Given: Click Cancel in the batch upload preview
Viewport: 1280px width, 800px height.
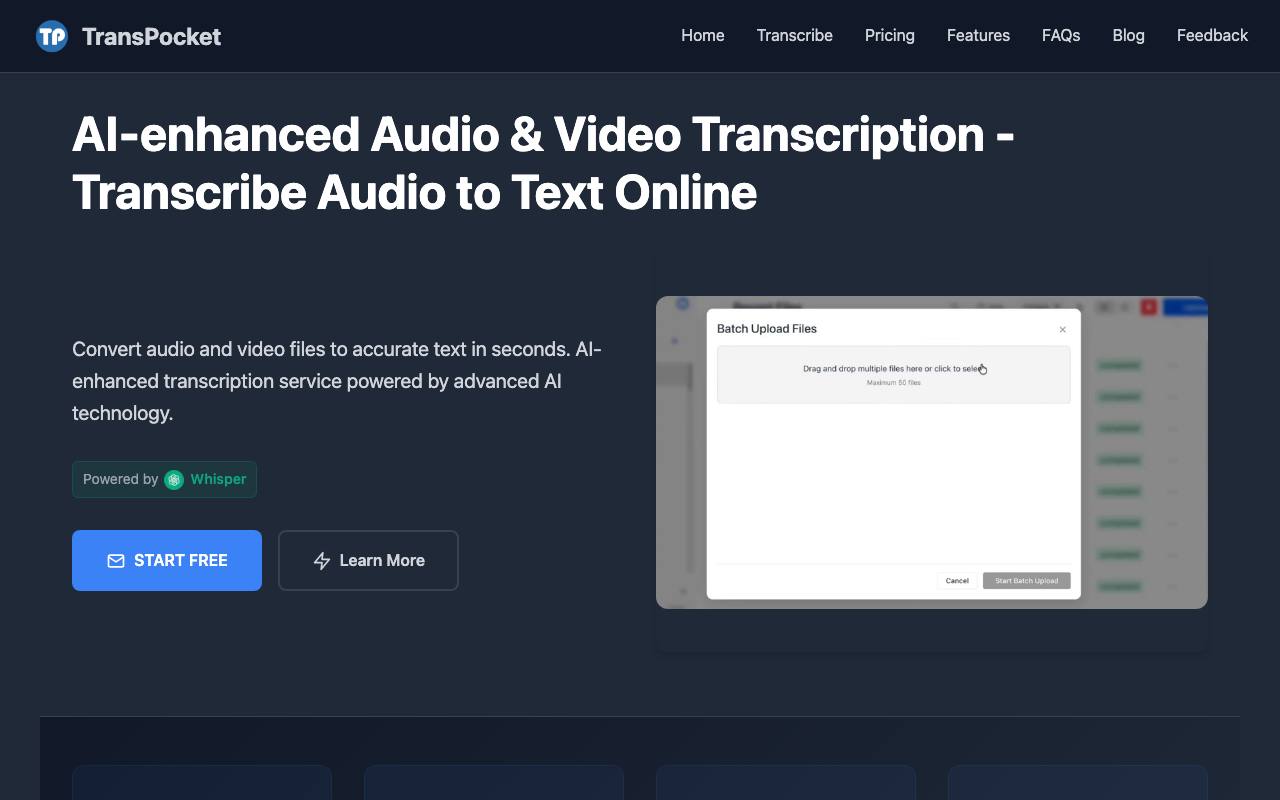Looking at the screenshot, I should click(x=957, y=580).
